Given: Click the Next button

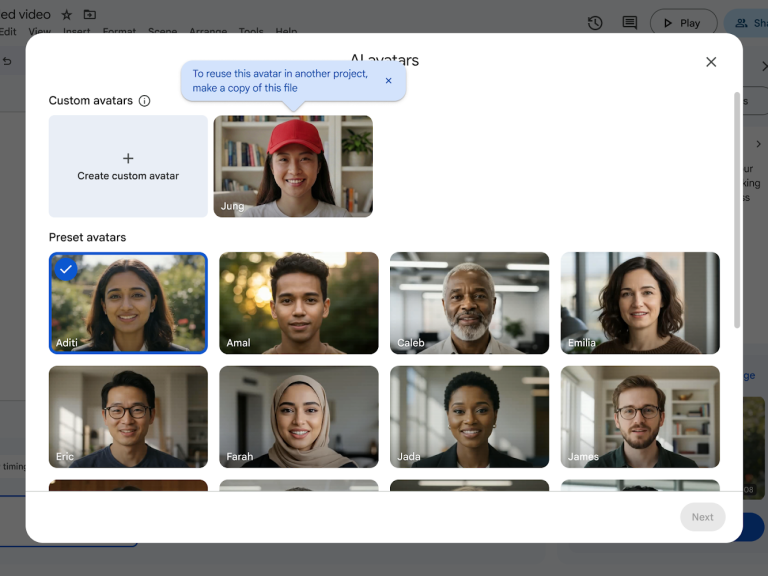Looking at the screenshot, I should [702, 517].
